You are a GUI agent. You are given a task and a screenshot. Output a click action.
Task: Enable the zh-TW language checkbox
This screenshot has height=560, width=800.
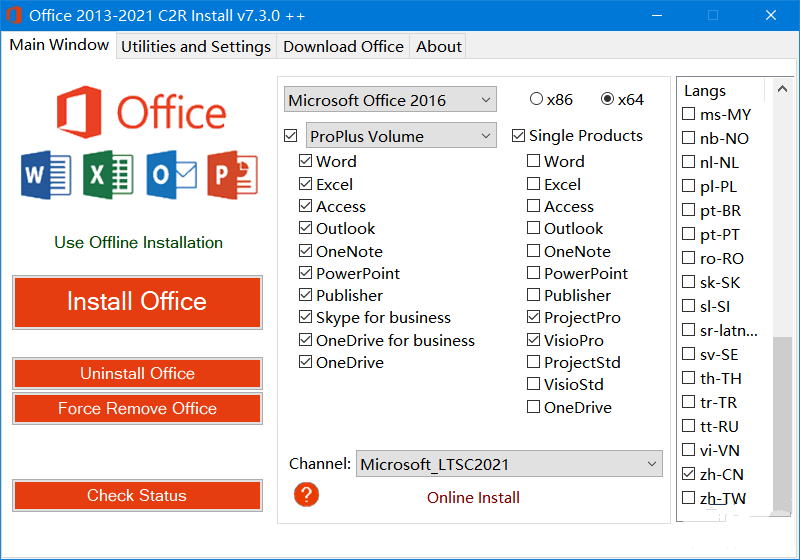[688, 497]
